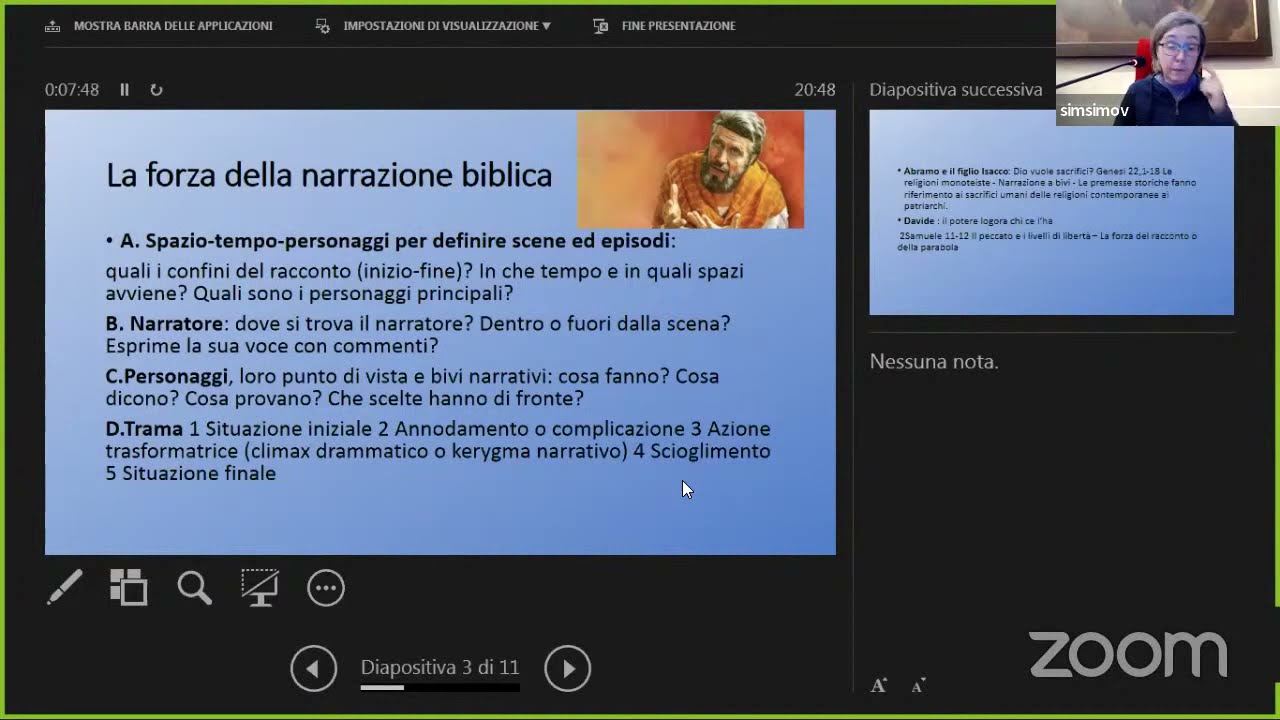Click the Diapositiva 3 di 11 counter

[440, 667]
